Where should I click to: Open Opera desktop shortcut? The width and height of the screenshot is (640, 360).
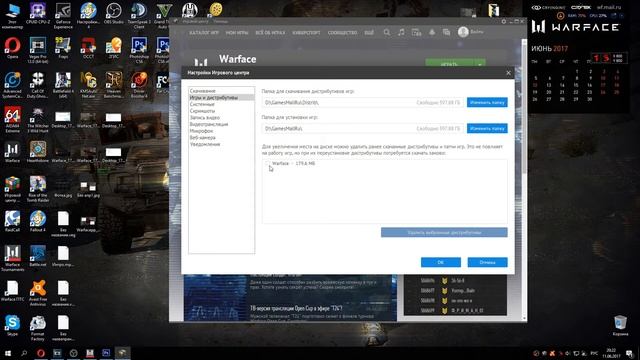click(12, 48)
